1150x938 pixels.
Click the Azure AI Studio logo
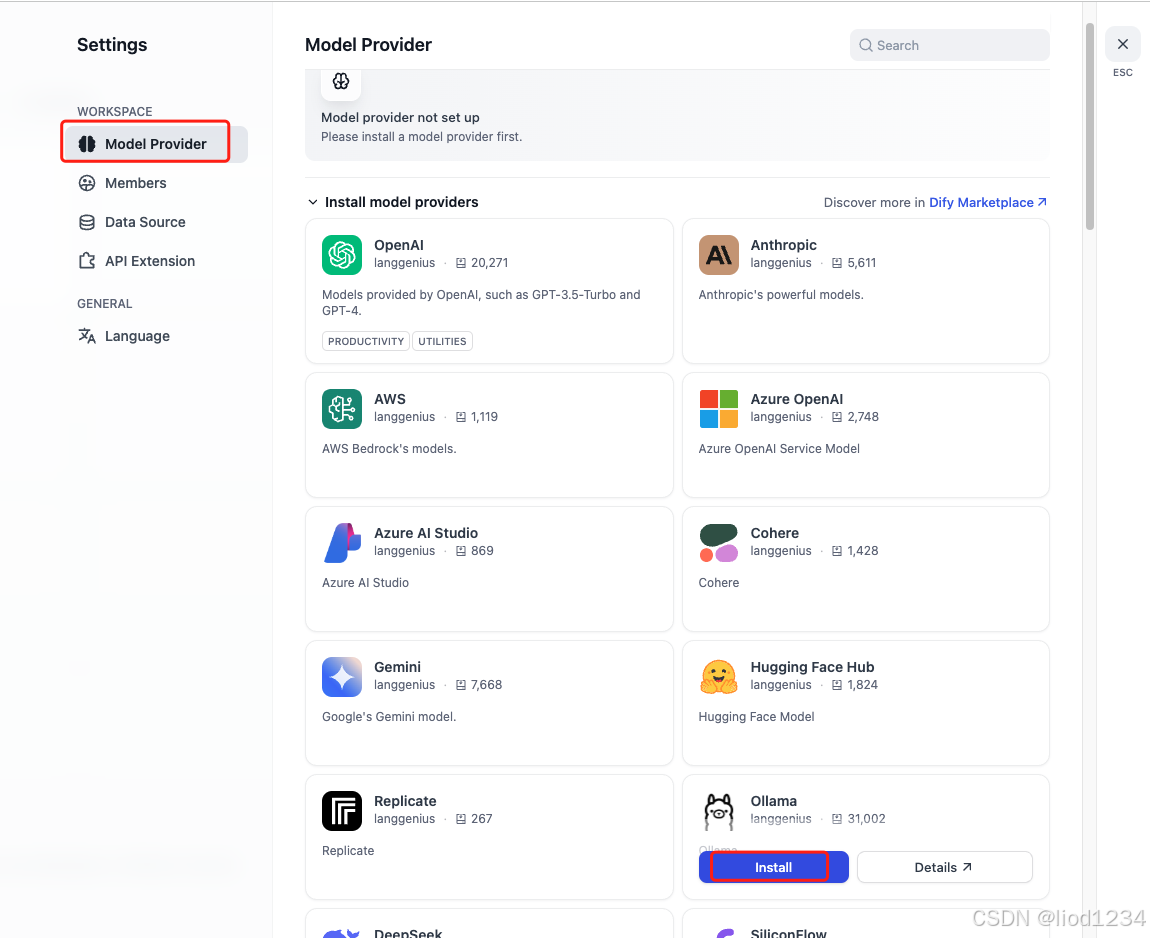342,543
